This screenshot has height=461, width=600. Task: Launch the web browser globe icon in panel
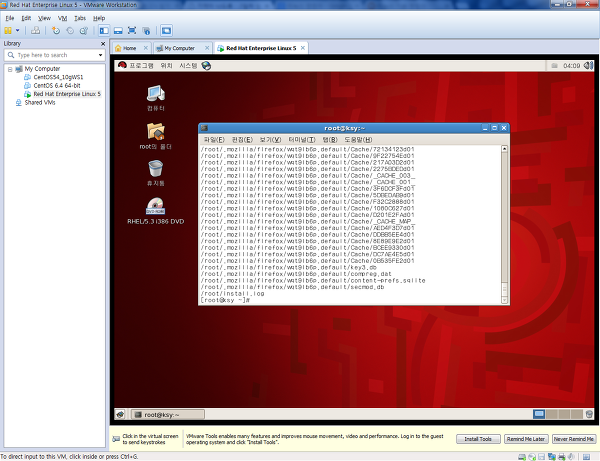pos(206,66)
